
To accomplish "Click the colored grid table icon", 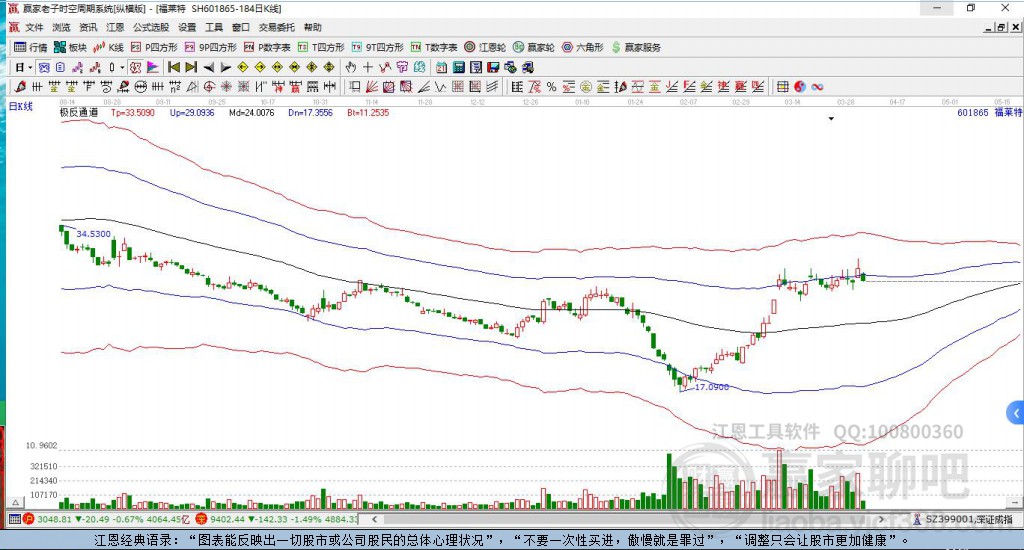I will (x=782, y=87).
